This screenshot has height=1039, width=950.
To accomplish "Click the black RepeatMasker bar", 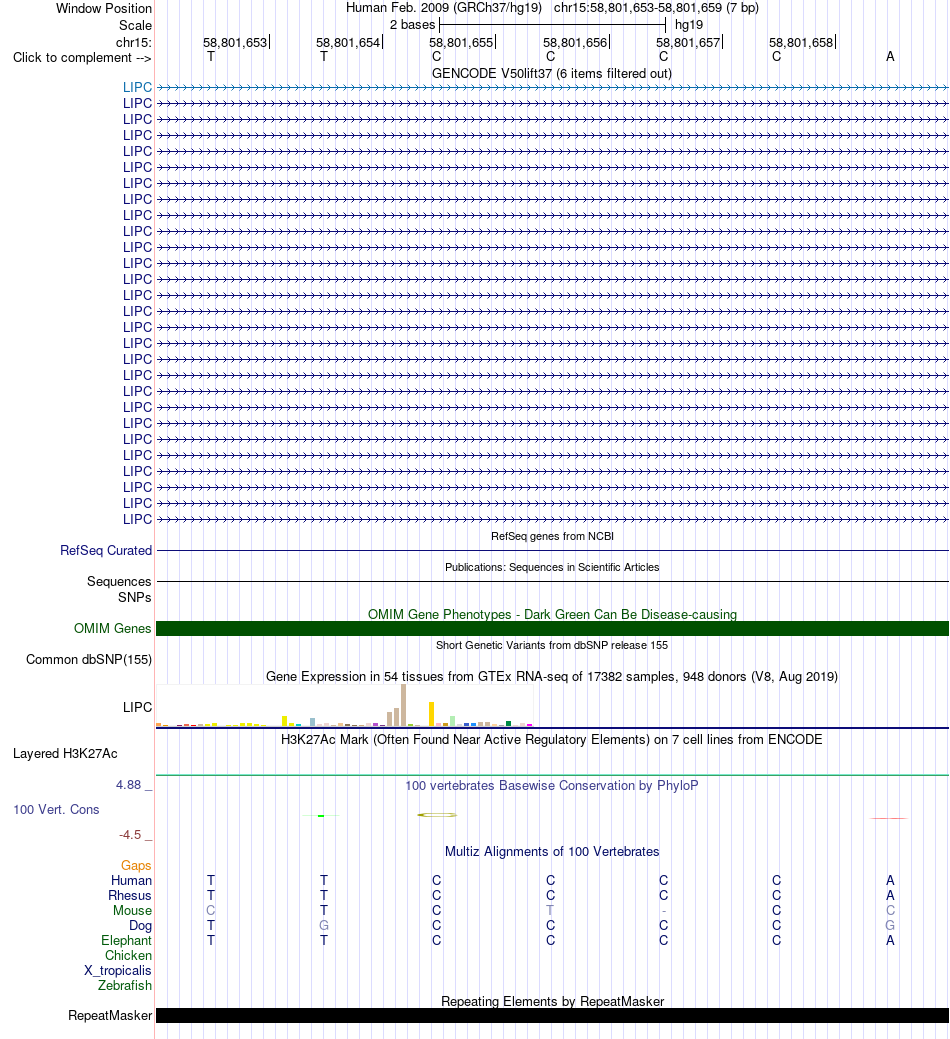I will click(x=552, y=1016).
